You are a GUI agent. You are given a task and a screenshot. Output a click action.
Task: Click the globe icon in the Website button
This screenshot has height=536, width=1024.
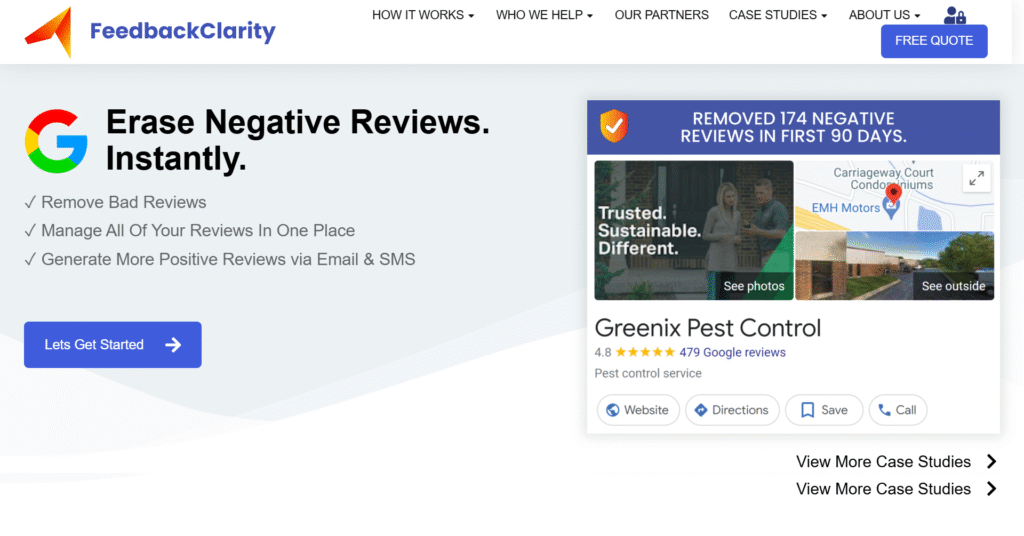click(x=613, y=410)
